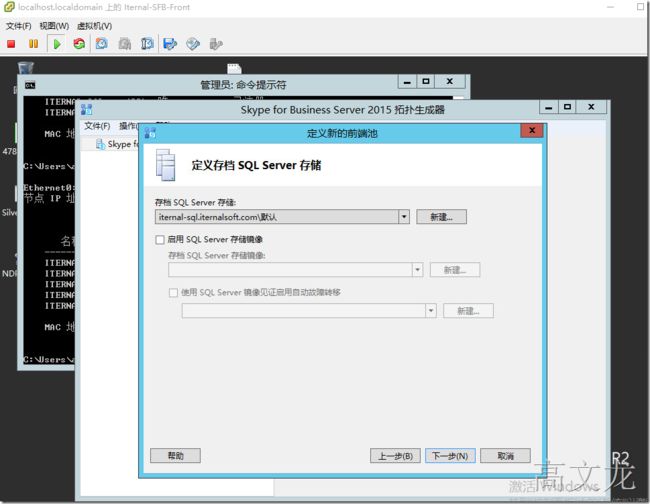This screenshot has height=504, width=650.
Task: Click the VMware console title bar icon
Action: [x=9, y=7]
